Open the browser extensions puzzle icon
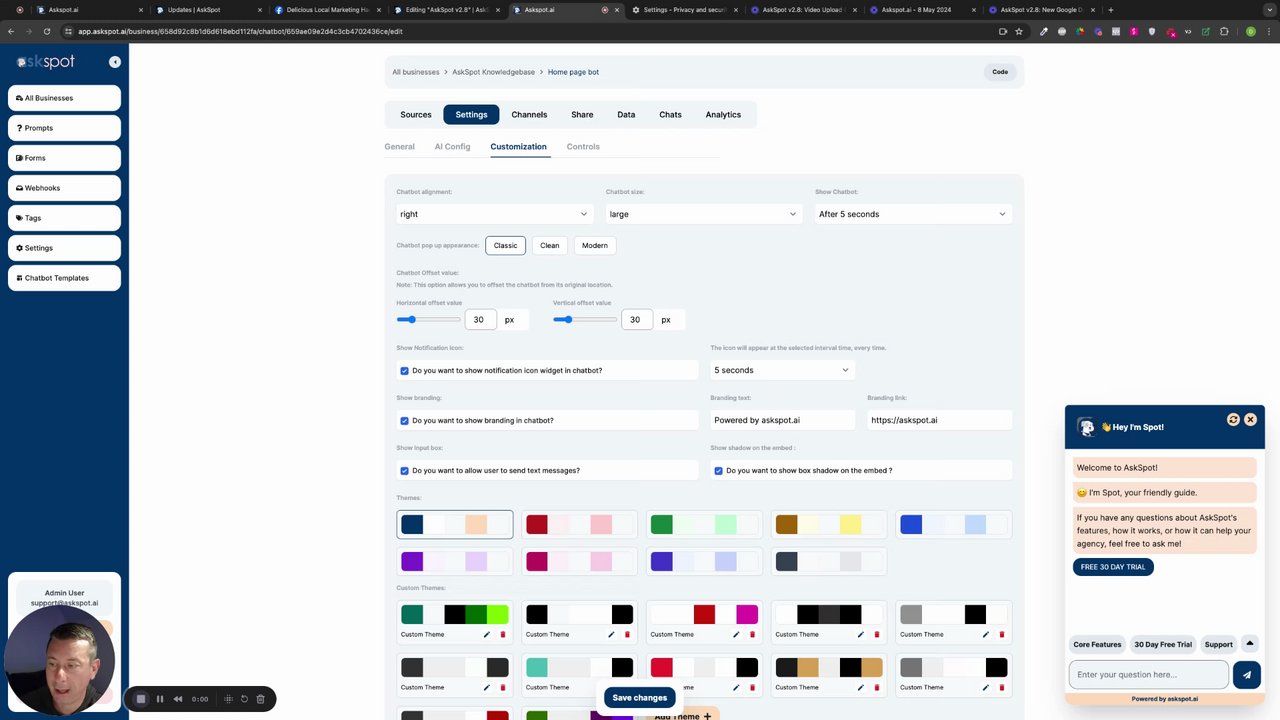1280x720 pixels. point(1224,31)
